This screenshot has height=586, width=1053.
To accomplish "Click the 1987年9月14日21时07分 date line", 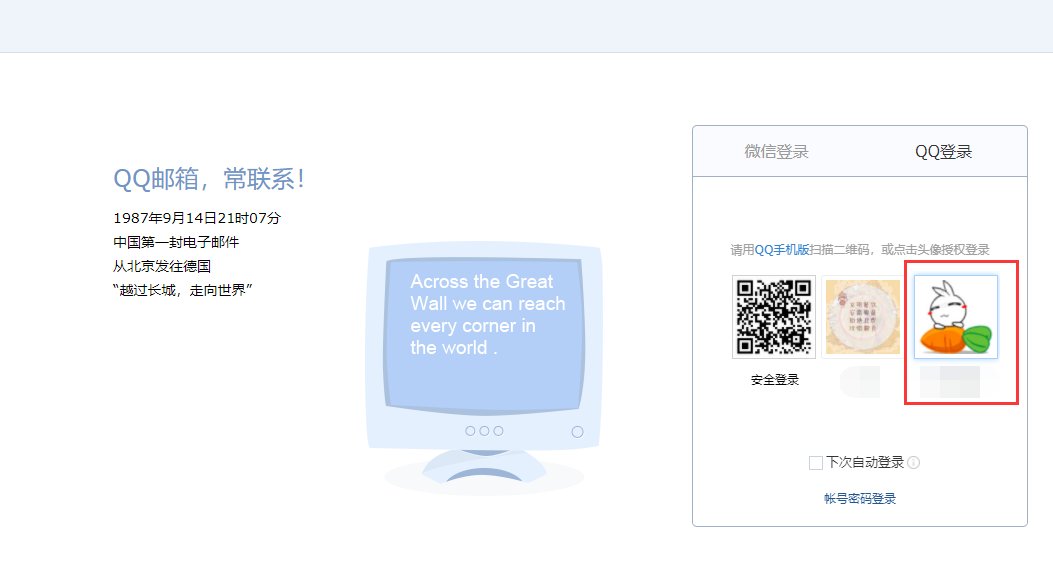I will (197, 218).
